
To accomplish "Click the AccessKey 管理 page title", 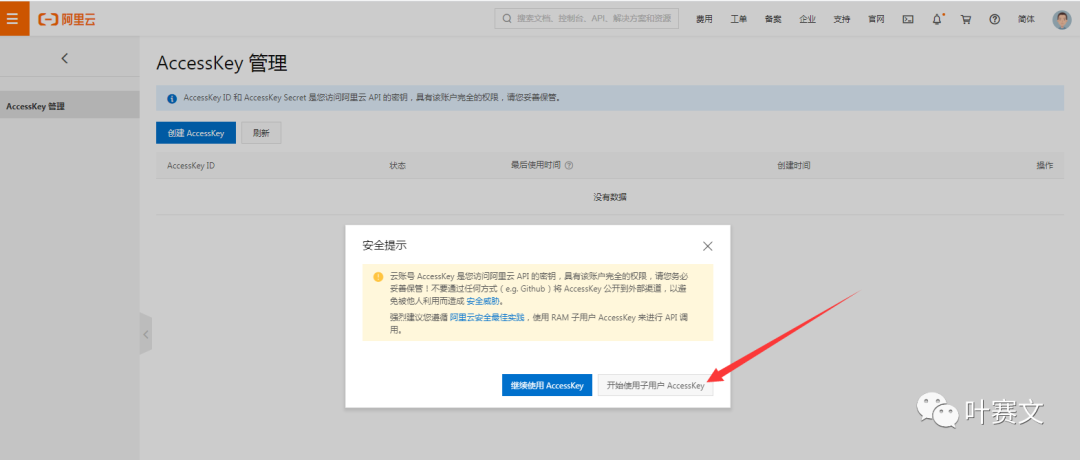I will 222,63.
